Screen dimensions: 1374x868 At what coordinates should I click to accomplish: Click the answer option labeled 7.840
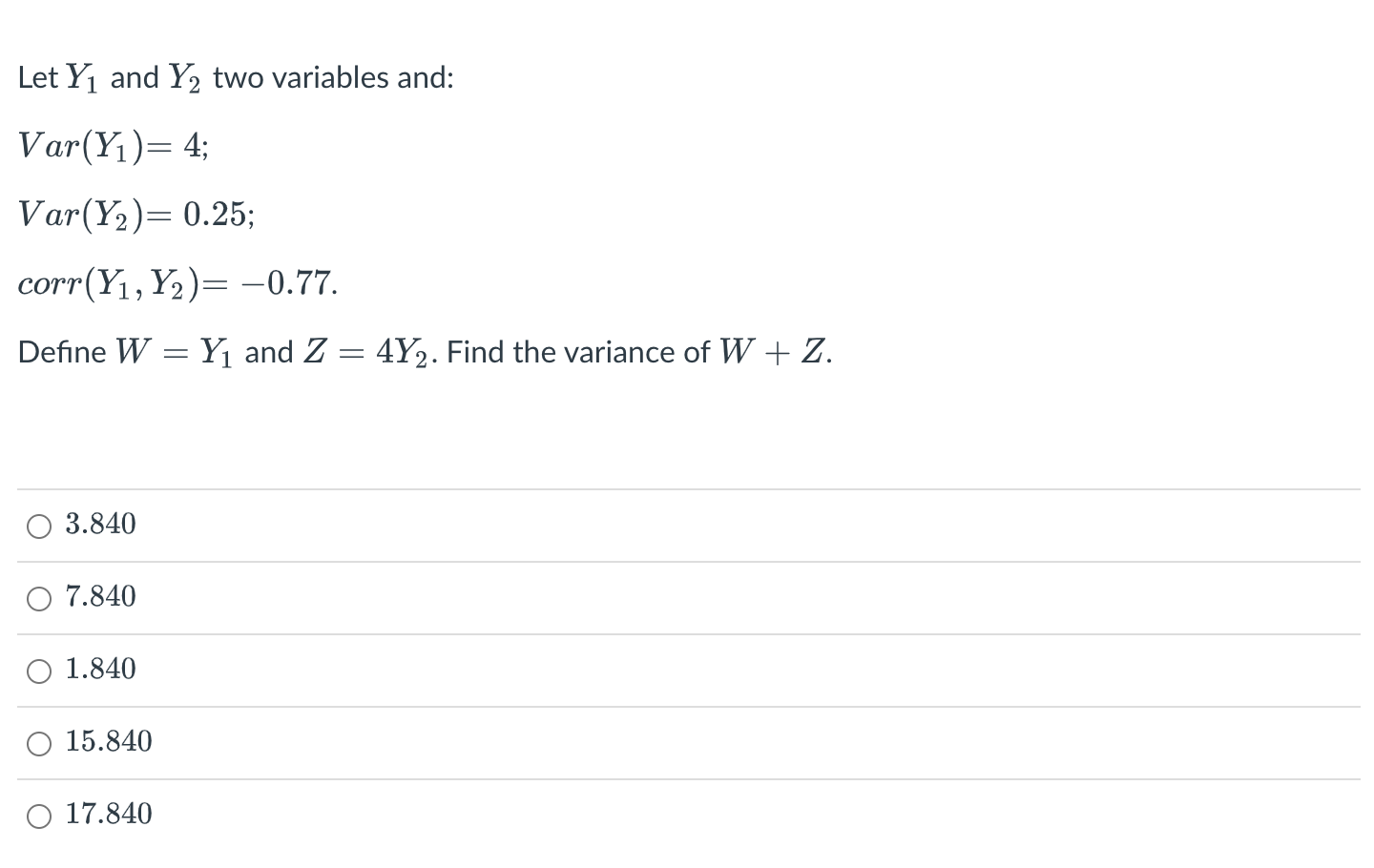click(x=99, y=596)
